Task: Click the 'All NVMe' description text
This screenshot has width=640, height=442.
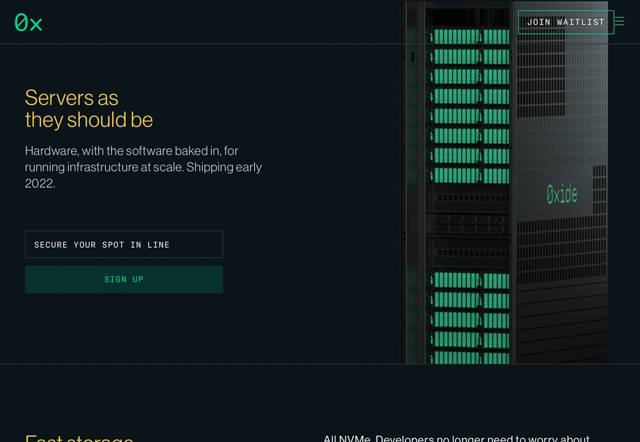Action: pos(456,438)
